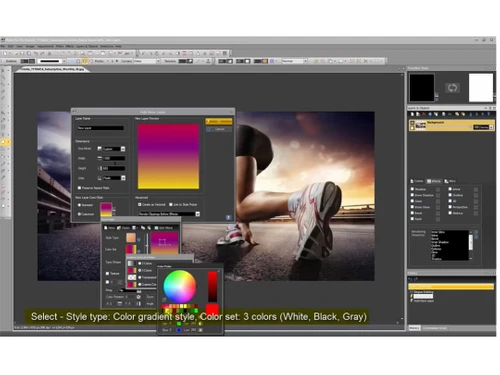Select the Background layer in Layers panel

click(x=451, y=125)
